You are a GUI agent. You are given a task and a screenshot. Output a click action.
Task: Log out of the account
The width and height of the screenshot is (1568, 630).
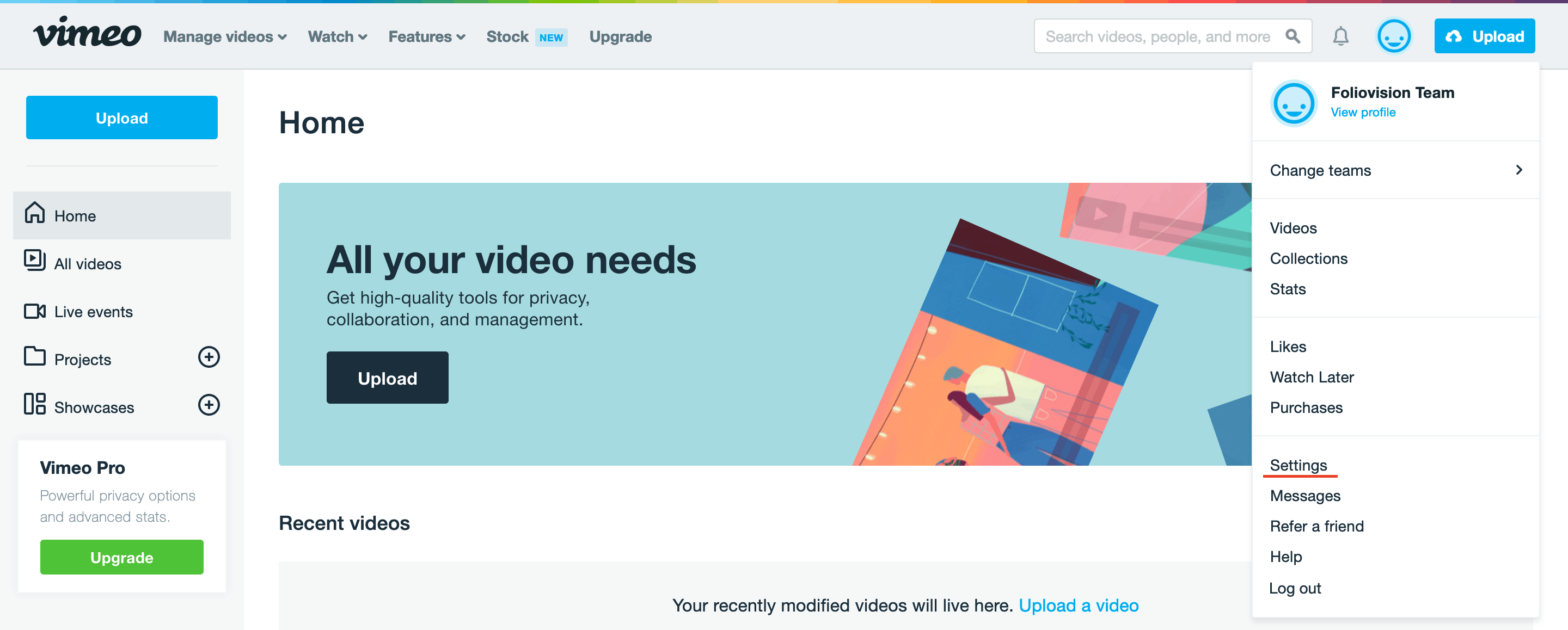1295,588
